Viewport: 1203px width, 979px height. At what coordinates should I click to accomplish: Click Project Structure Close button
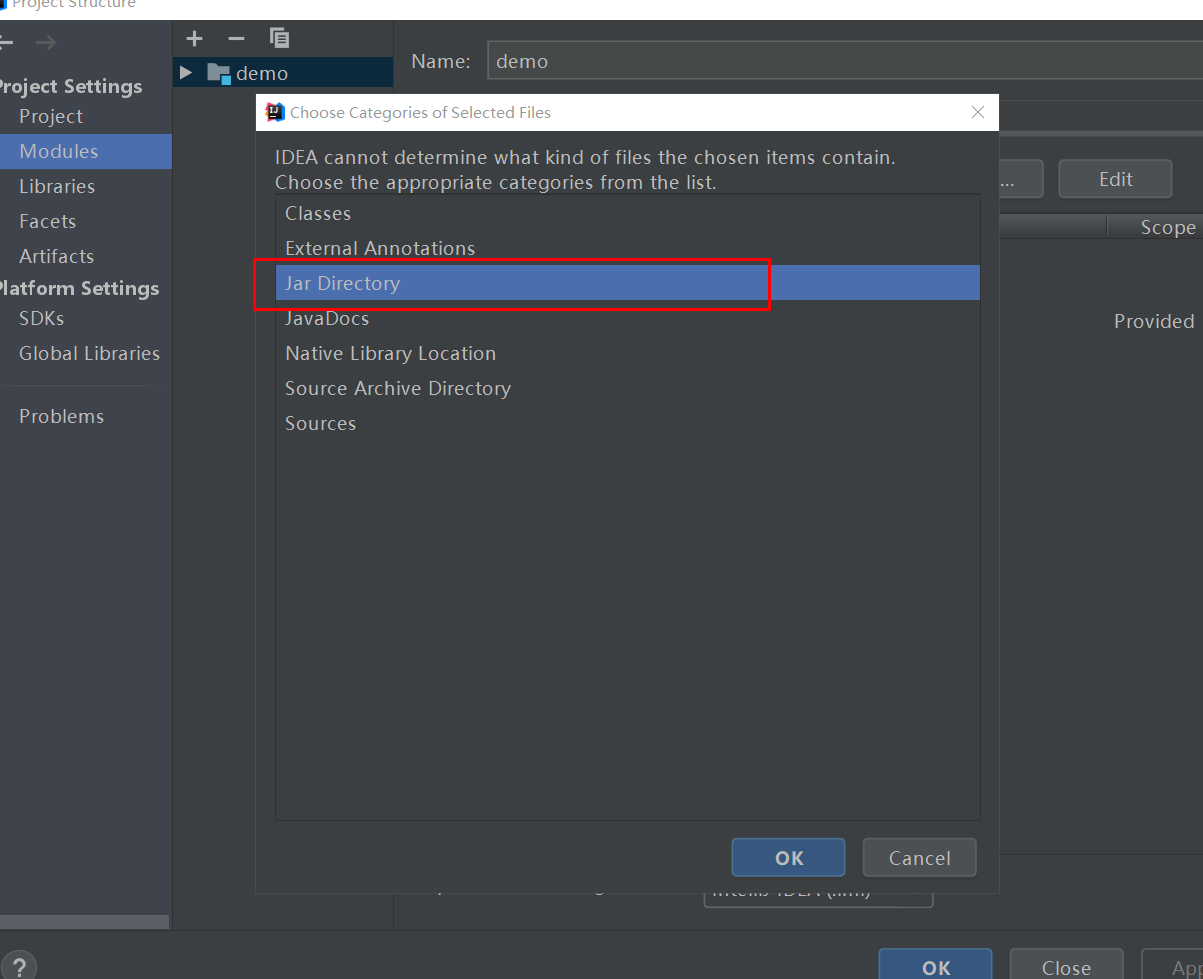tap(1066, 966)
